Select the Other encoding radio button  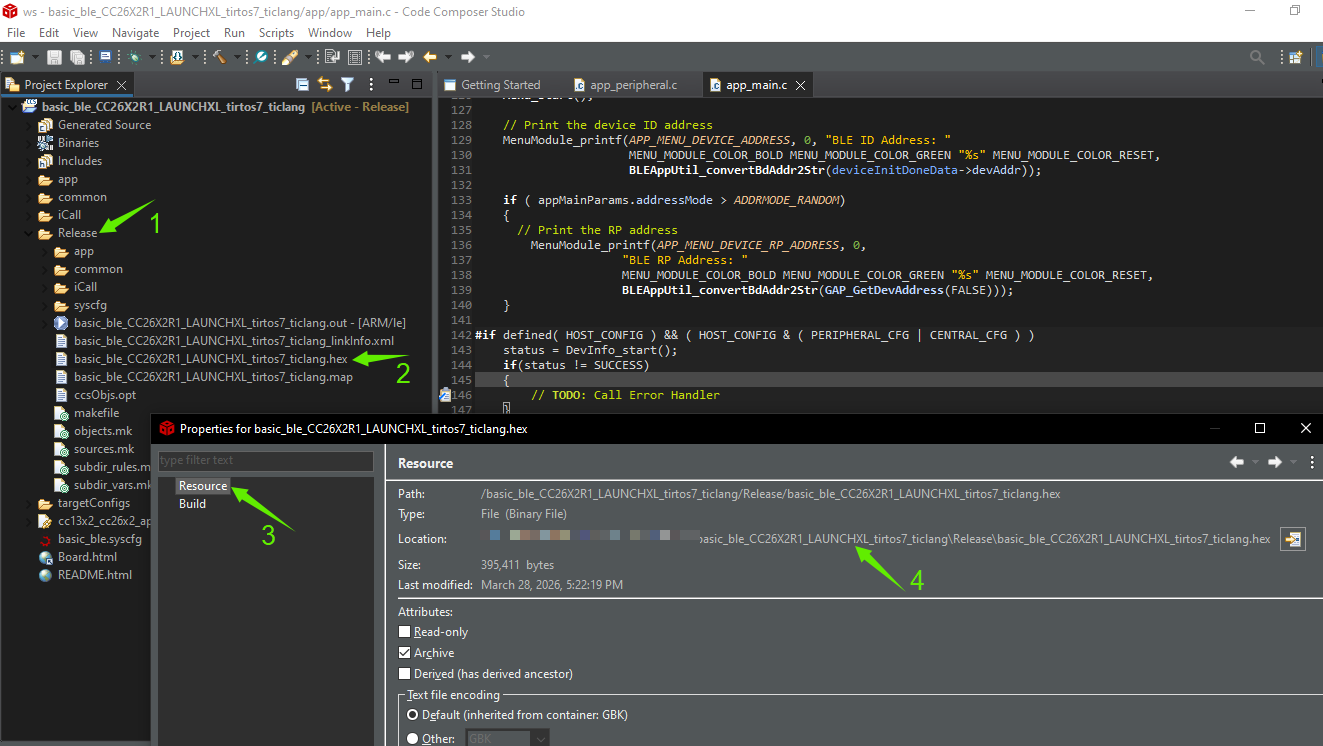412,739
